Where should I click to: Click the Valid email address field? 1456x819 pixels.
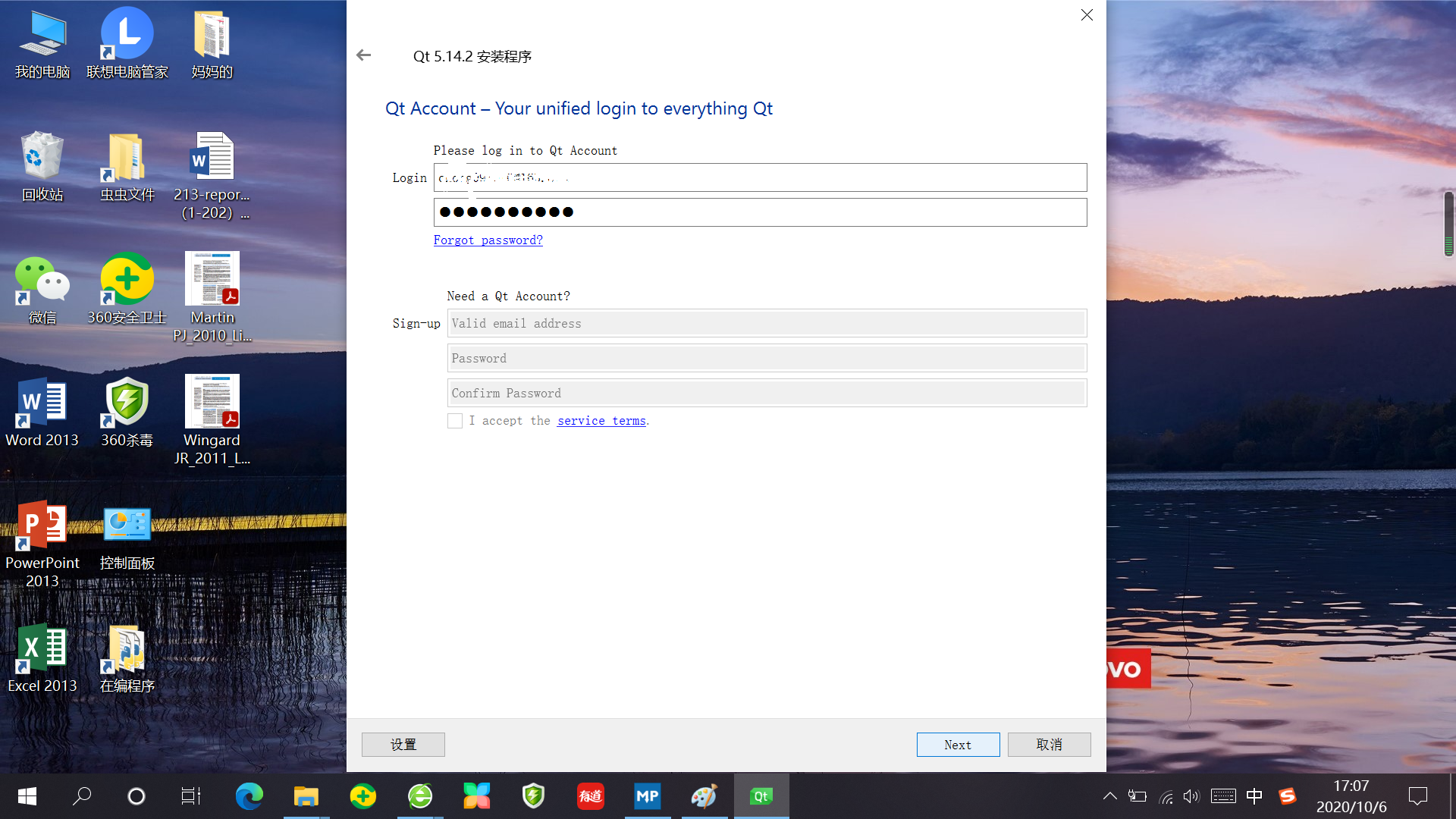pyautogui.click(x=766, y=324)
